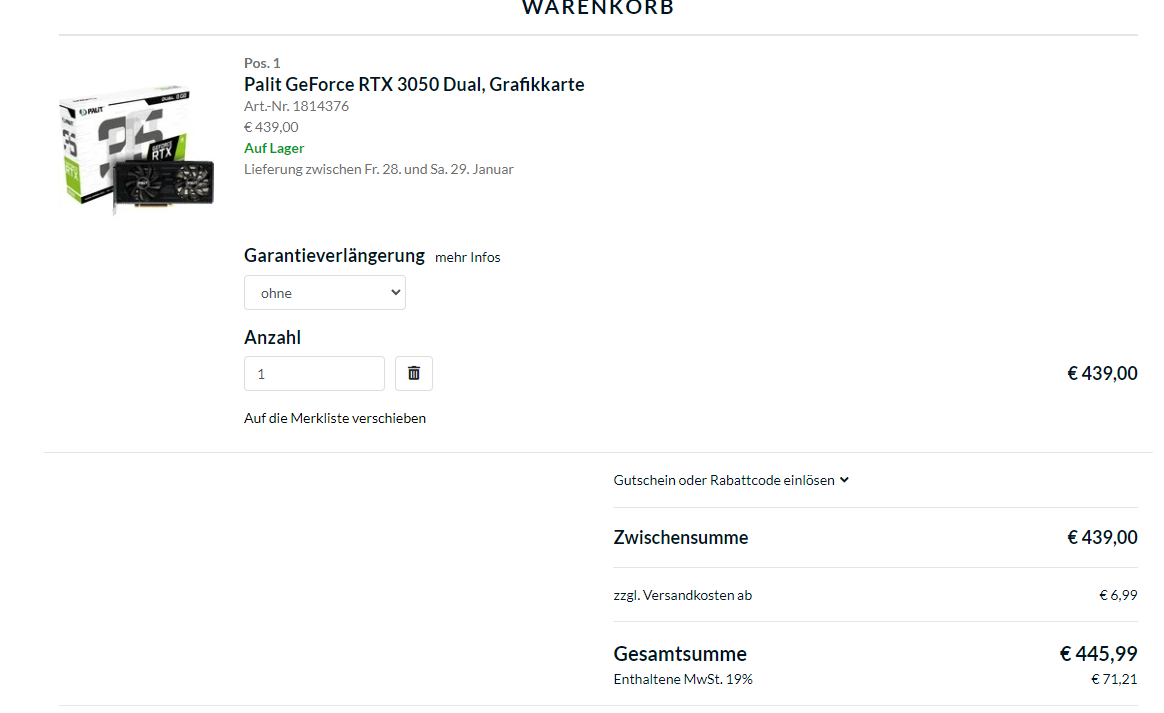Click Auf die Merkliste verschieben

point(334,418)
